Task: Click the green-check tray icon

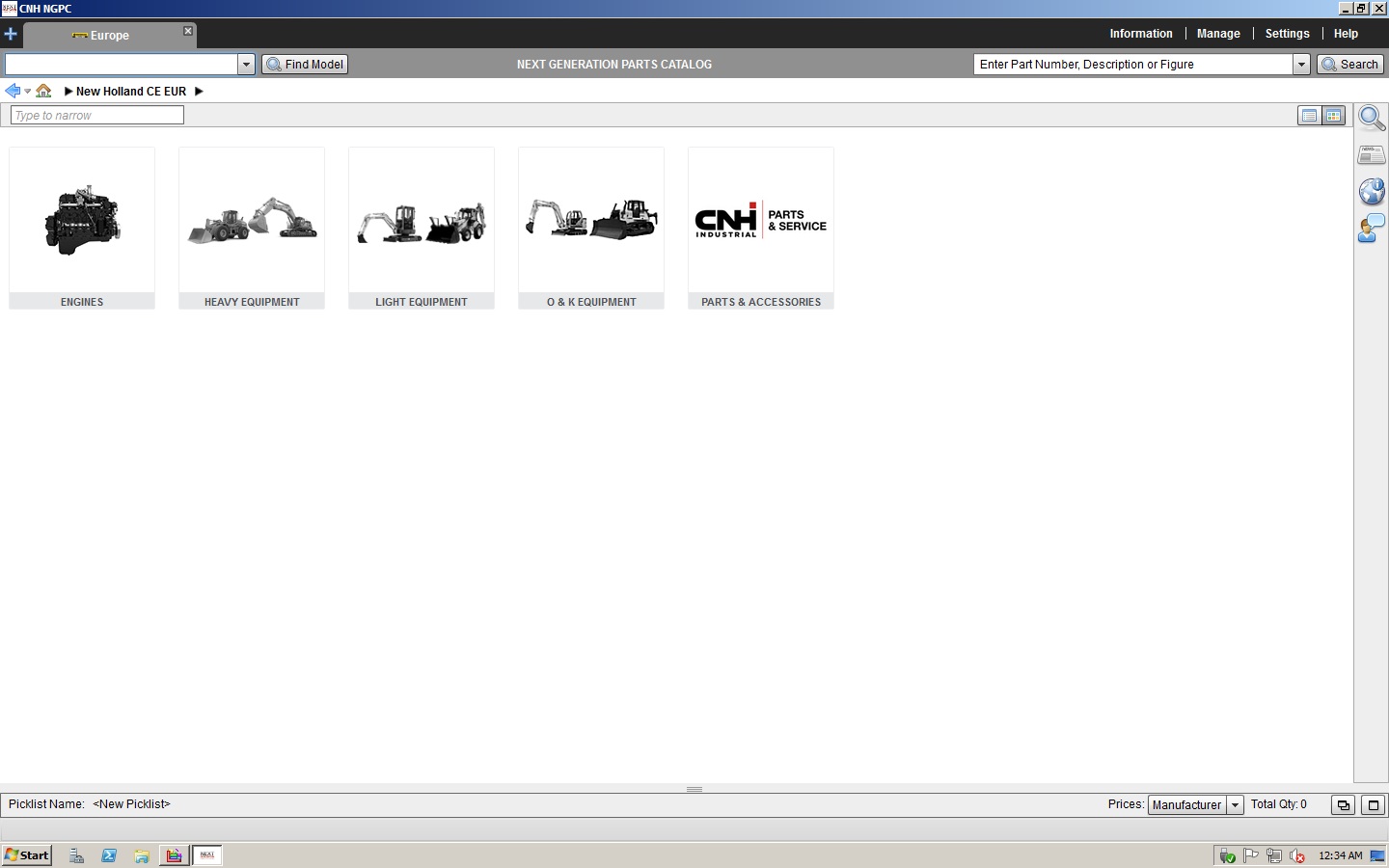Action: (1228, 856)
